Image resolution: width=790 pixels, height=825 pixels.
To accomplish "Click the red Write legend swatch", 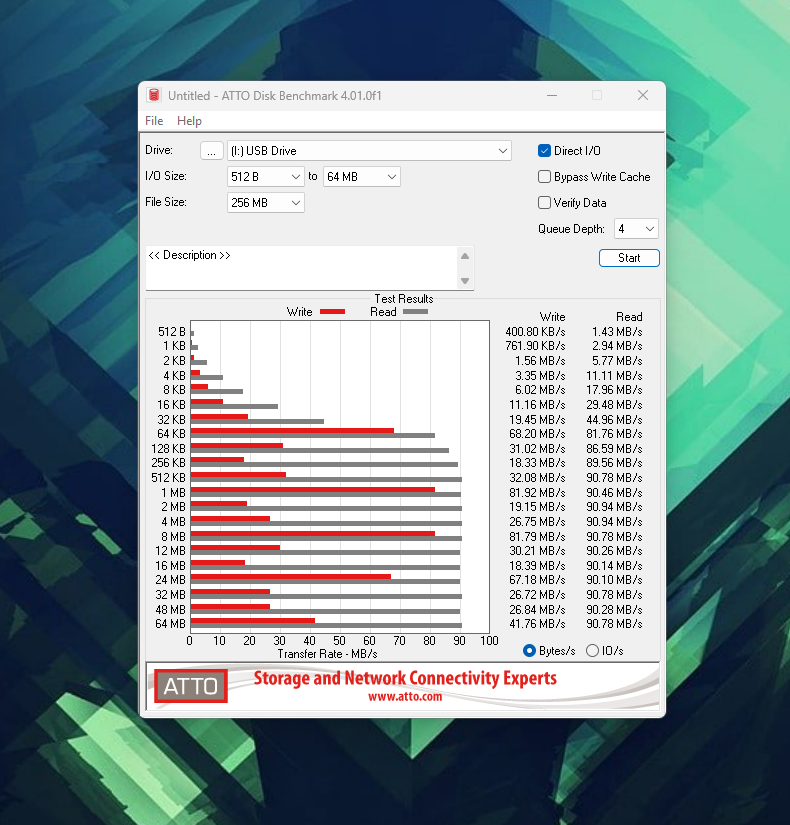I will coord(332,311).
